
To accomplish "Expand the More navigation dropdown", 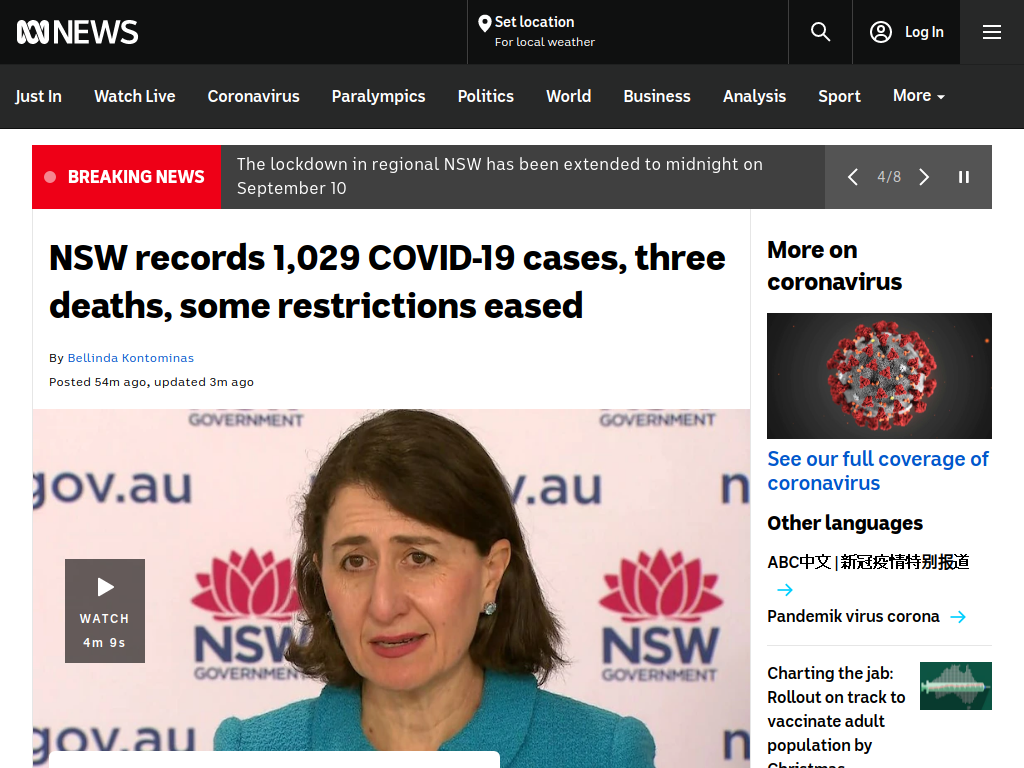I will click(x=918, y=96).
